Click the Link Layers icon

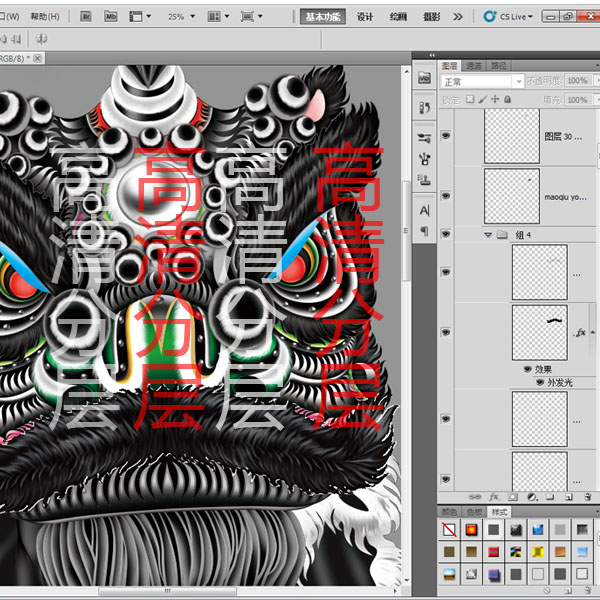click(475, 497)
